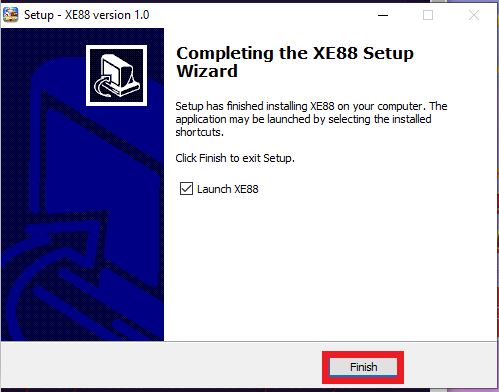The width and height of the screenshot is (499, 392).
Task: Minimize the XE88 Setup window
Action: (x=383, y=15)
